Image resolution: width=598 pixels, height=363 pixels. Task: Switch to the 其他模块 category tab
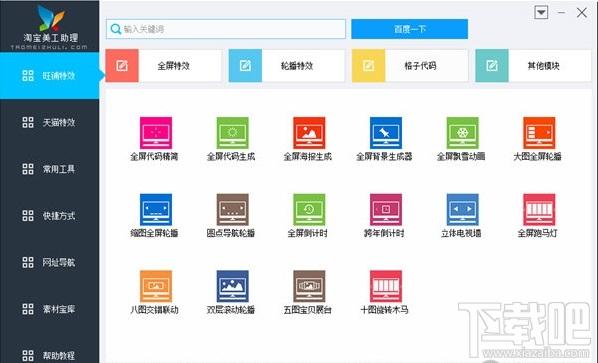pos(533,66)
